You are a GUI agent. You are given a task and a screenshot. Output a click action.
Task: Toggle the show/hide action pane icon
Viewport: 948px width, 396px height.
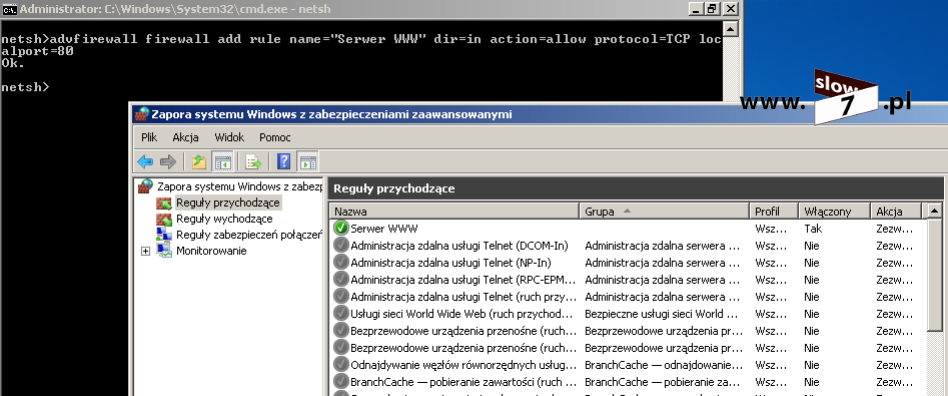point(308,162)
